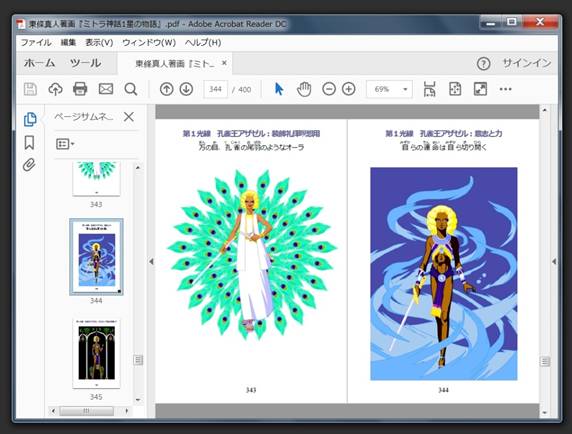This screenshot has height=434, width=572.
Task: Open the page thumbnails sidebar icon
Action: tap(30, 119)
